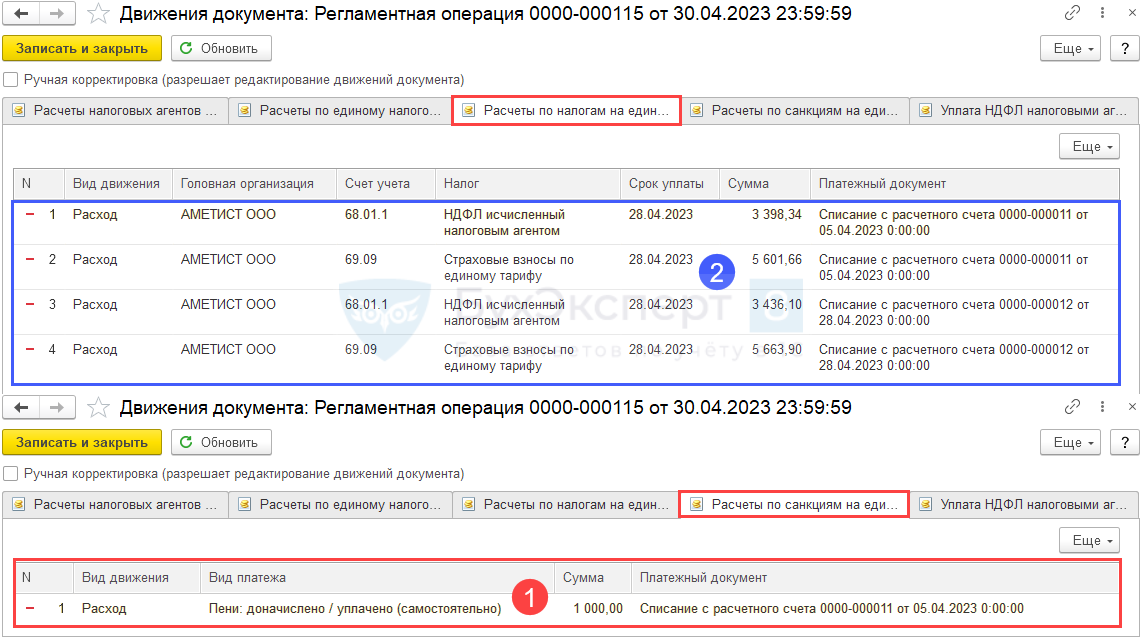
Task: Switch to Расчеты налоговых агентов tab in upper window
Action: [x=116, y=111]
